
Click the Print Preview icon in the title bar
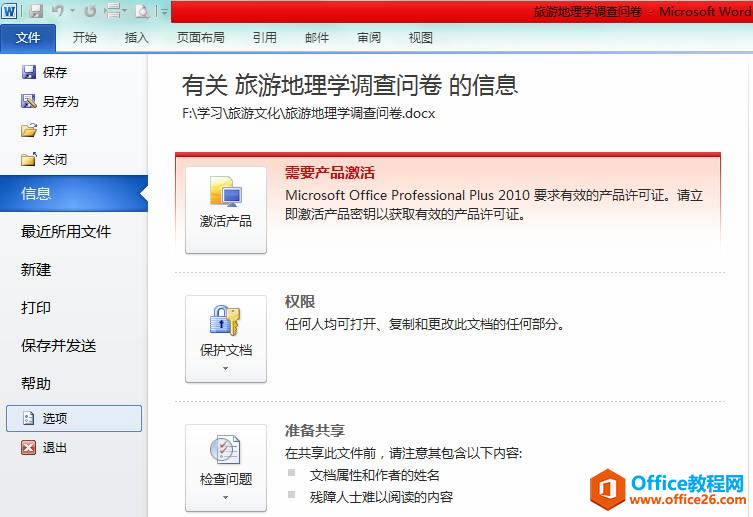[142, 11]
